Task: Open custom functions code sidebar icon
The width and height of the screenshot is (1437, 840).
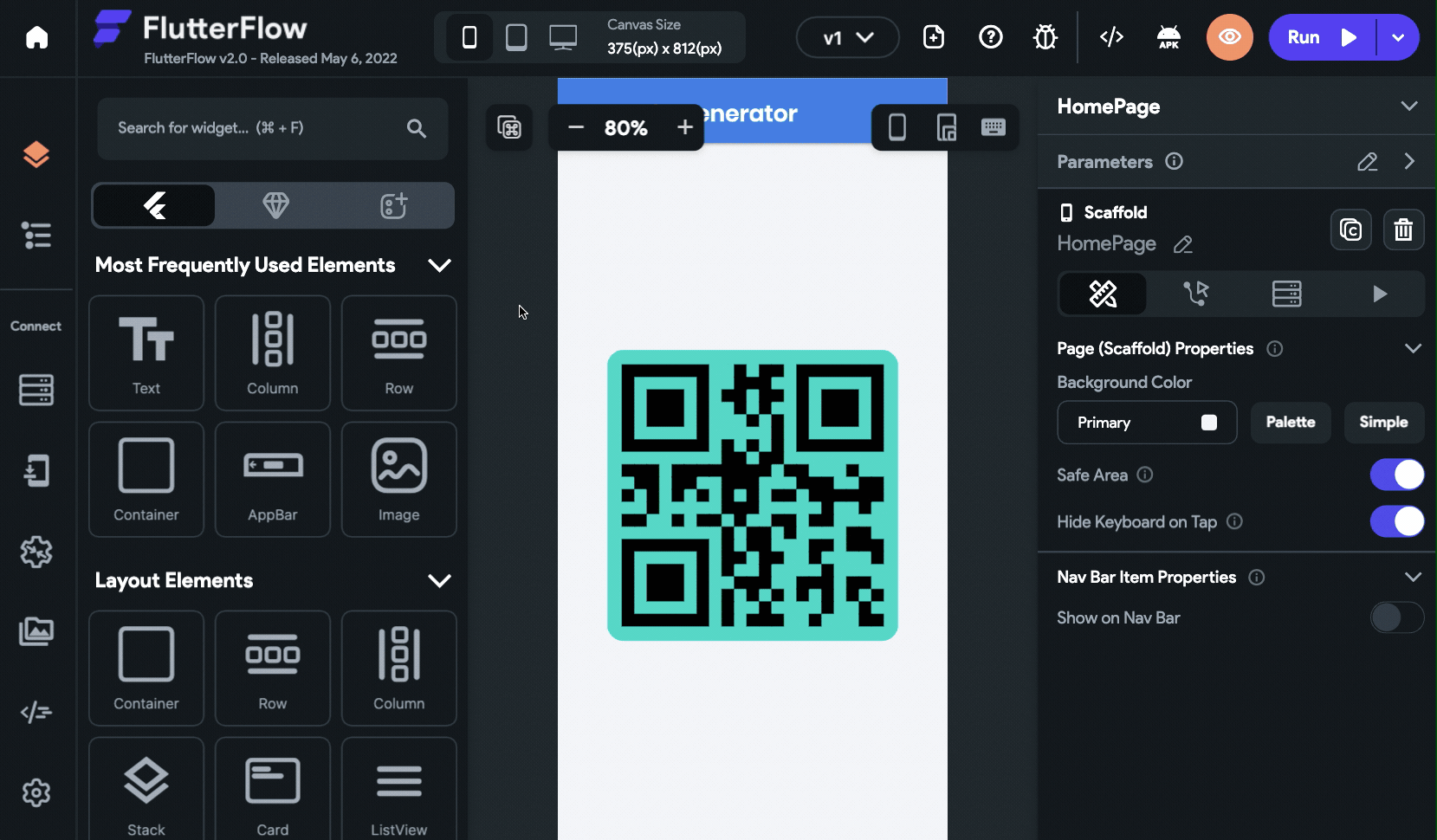Action: coord(36,712)
